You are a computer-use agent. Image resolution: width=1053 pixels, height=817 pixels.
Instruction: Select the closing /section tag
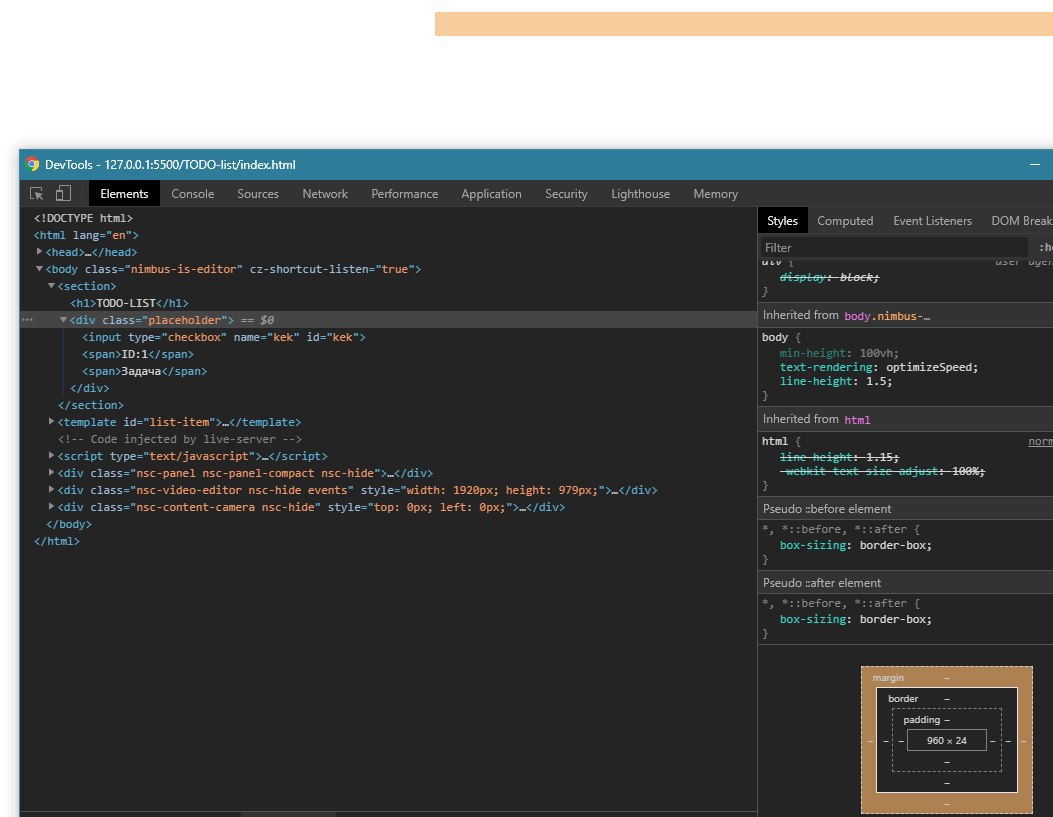click(x=91, y=405)
